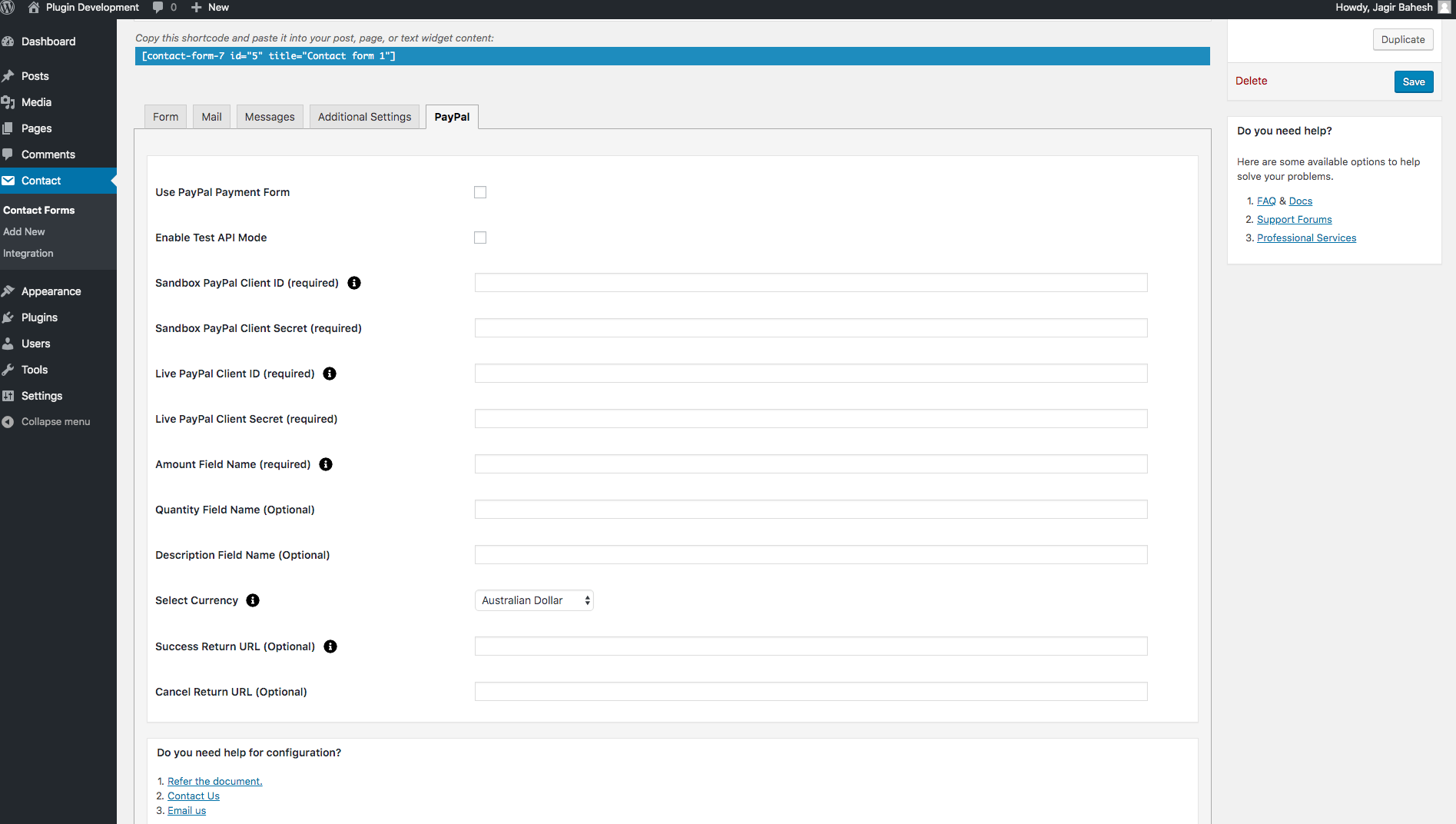The width and height of the screenshot is (1456, 824).
Task: Enable Use PayPal Payment Form checkbox
Action: click(x=480, y=192)
